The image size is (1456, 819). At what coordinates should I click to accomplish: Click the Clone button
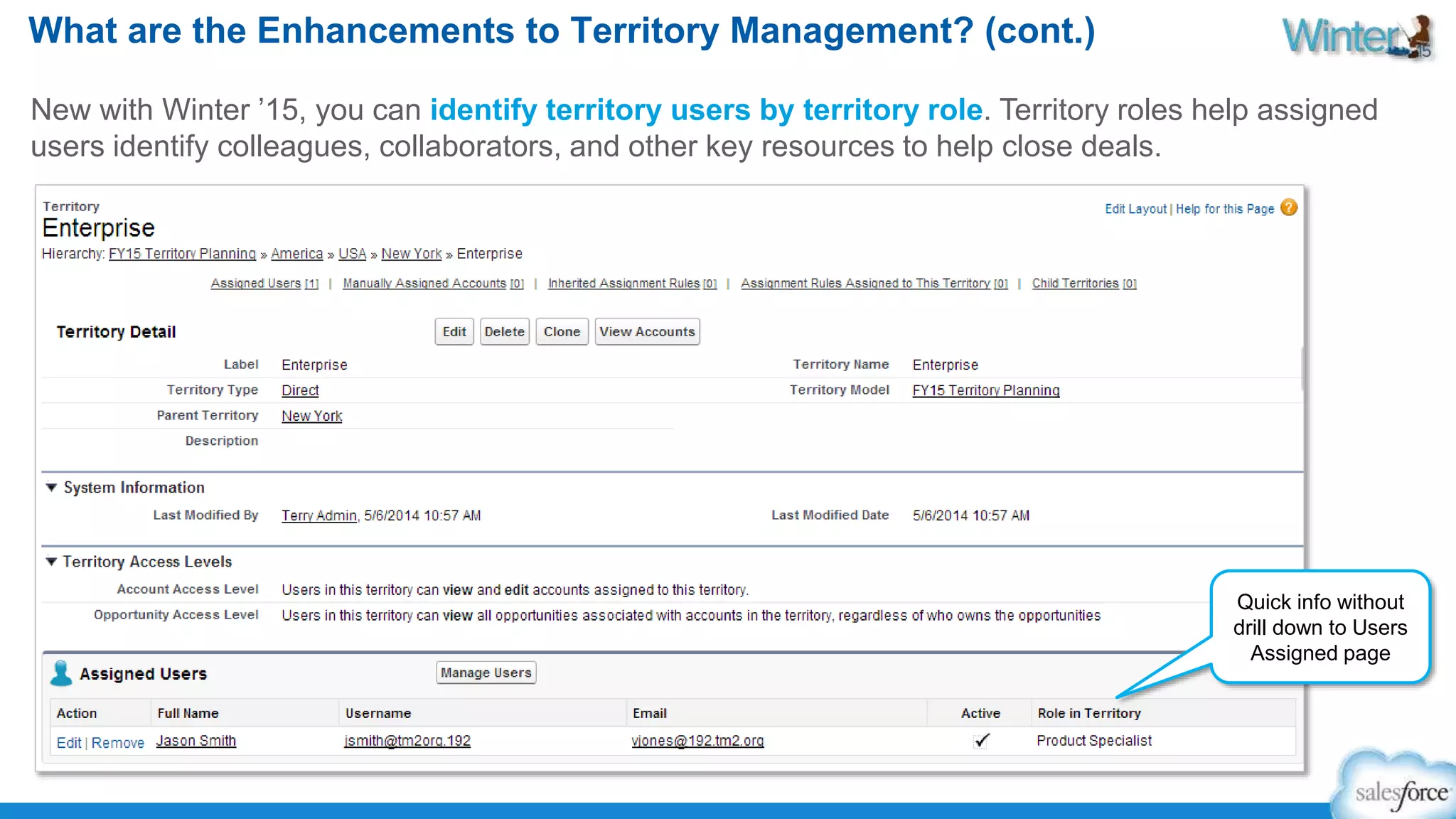[562, 332]
